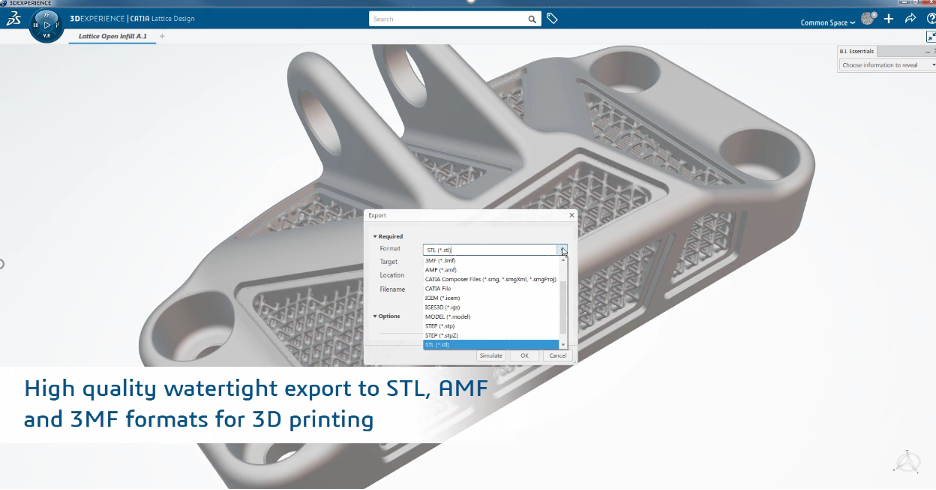
Task: Click the plus Add icon in top bar
Action: [x=888, y=19]
